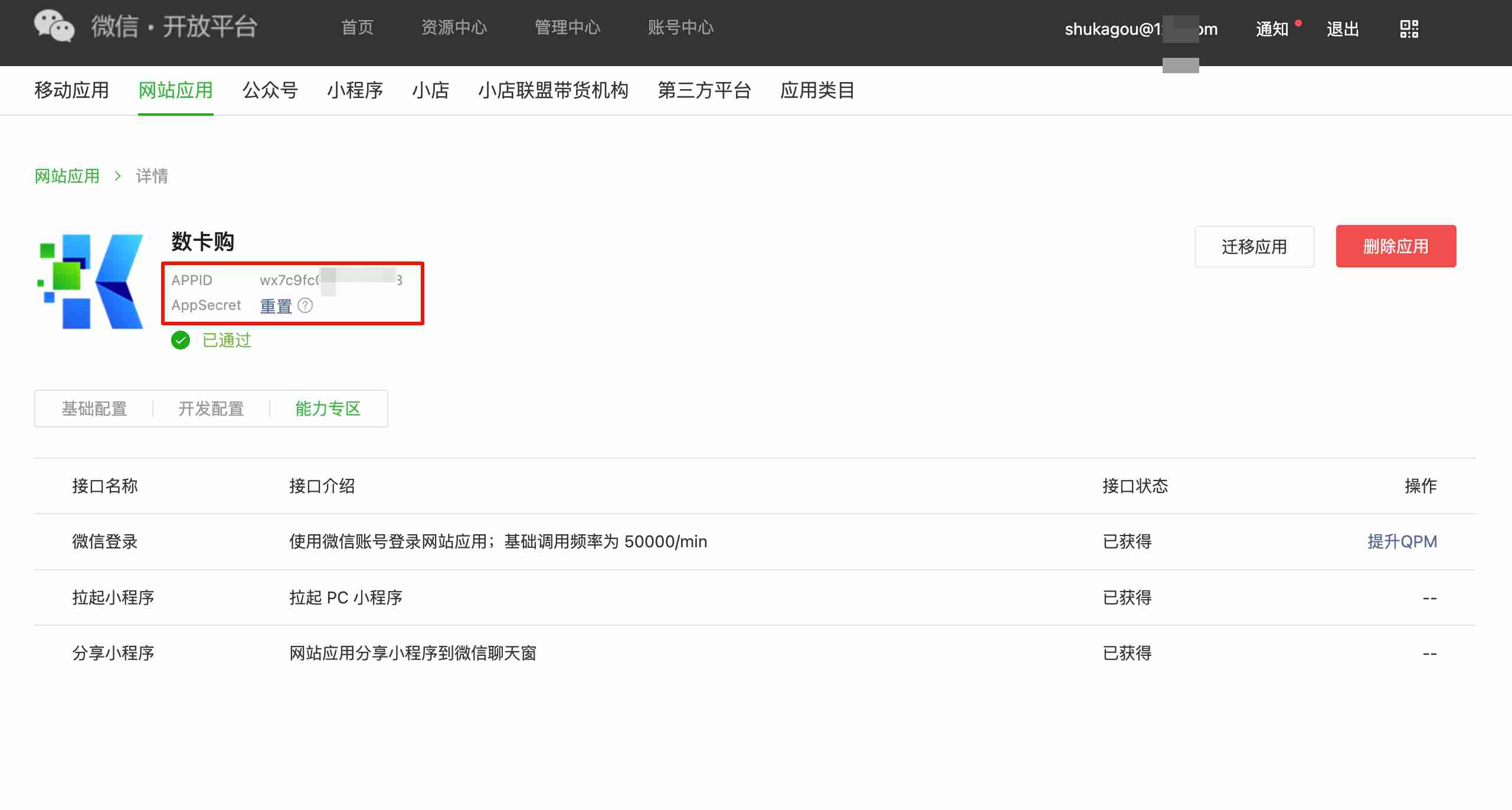
Task: Click 网站应用 breadcrumb link
Action: pyautogui.click(x=67, y=176)
